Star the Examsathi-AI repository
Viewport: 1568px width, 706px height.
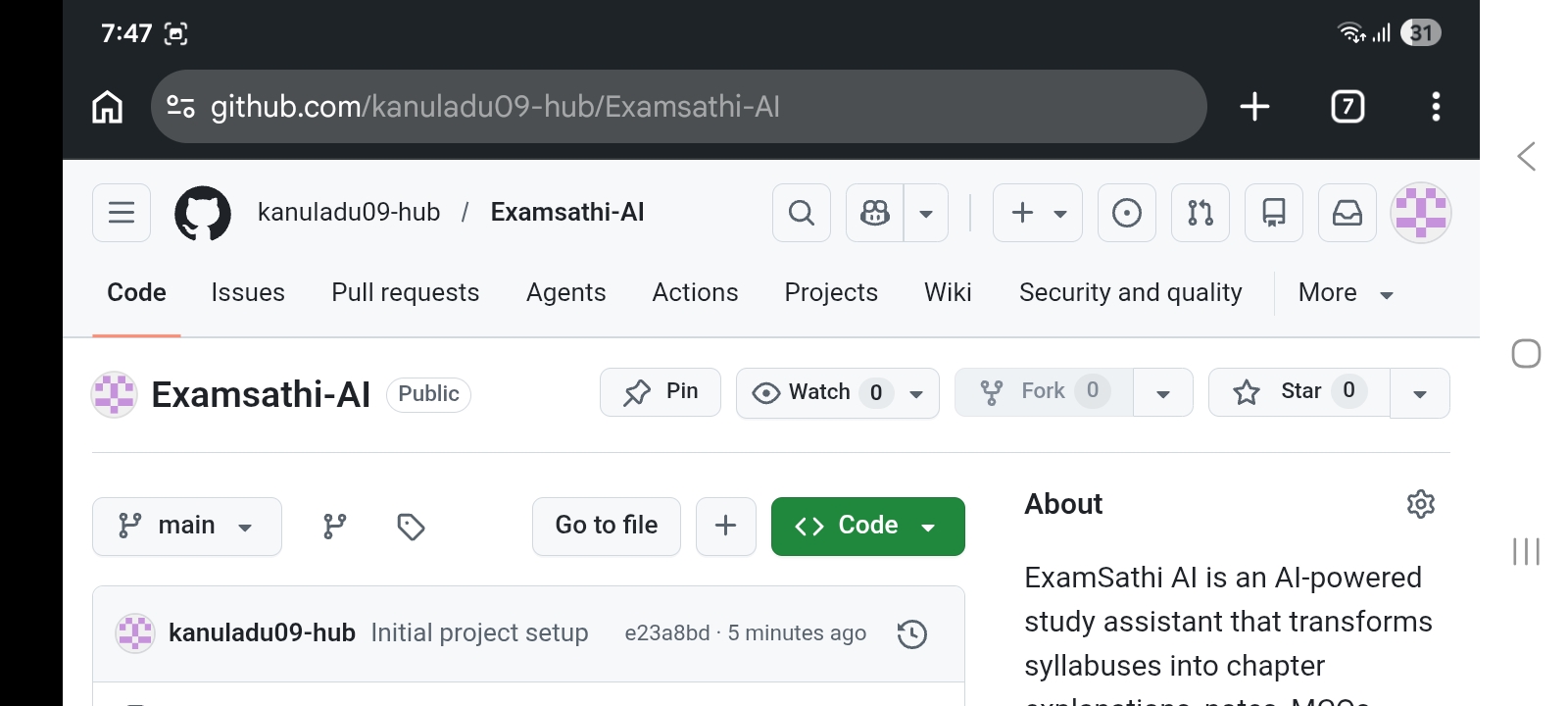click(1299, 392)
